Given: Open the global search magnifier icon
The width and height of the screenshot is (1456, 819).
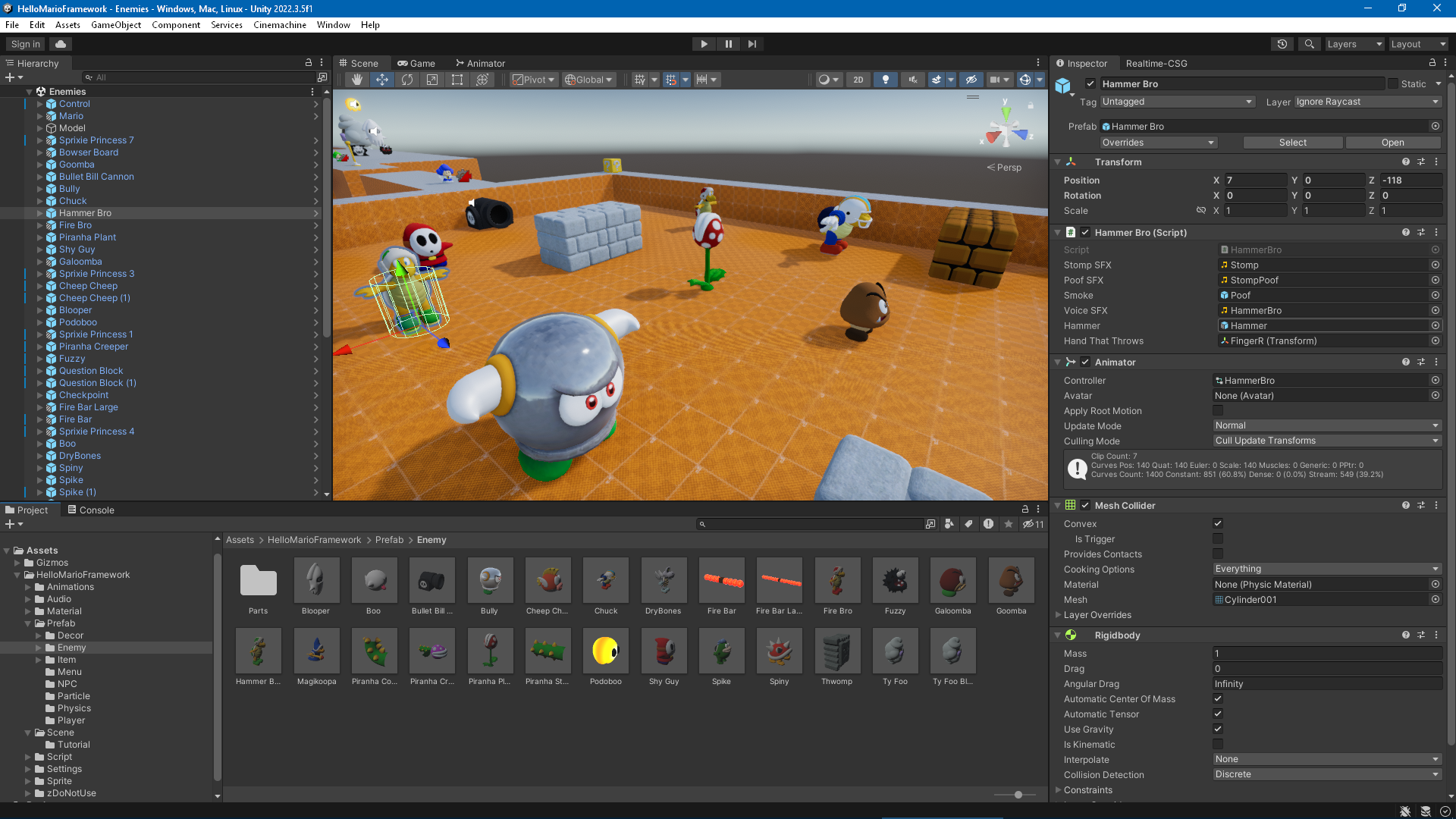Looking at the screenshot, I should point(1309,44).
